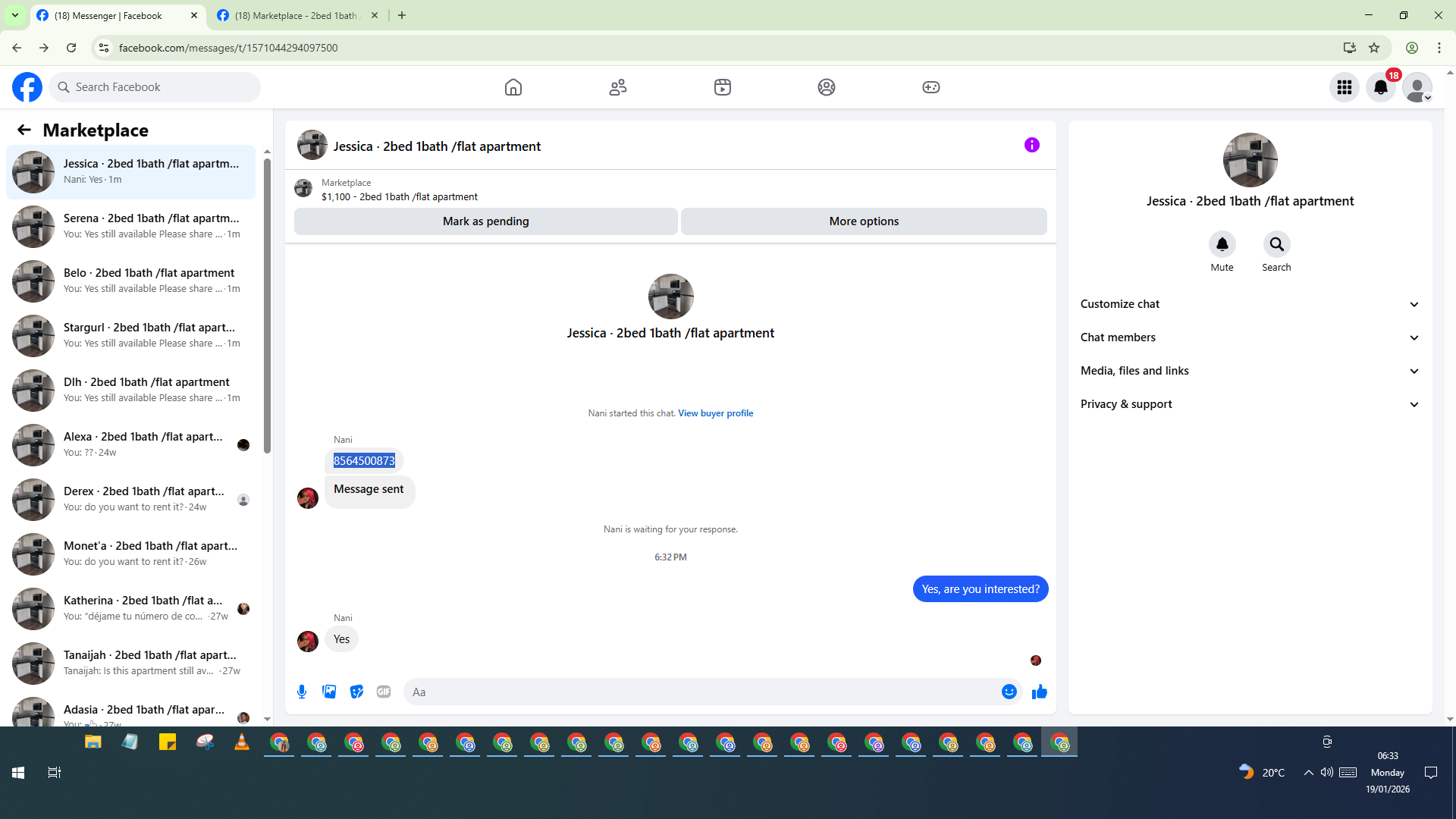Expand Privacy & support section
Screen dimensions: 1456x819
1249,404
